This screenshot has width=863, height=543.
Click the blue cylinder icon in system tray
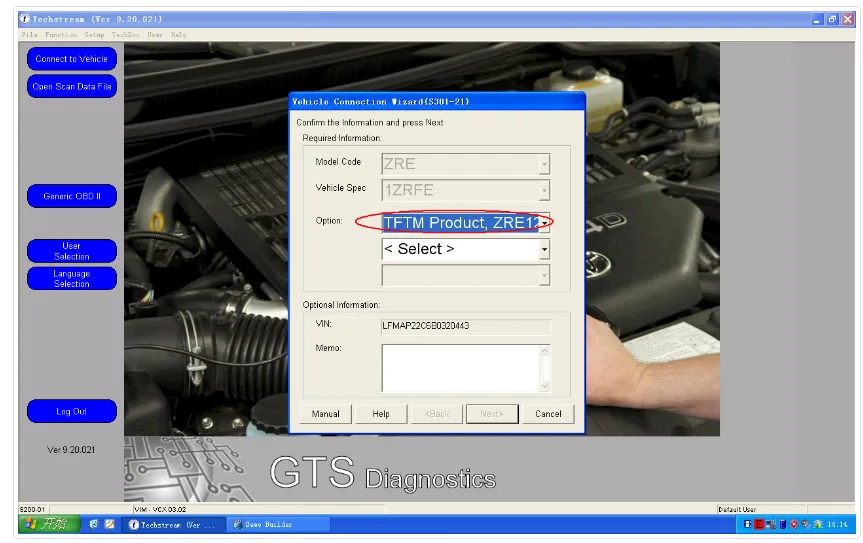tap(782, 524)
